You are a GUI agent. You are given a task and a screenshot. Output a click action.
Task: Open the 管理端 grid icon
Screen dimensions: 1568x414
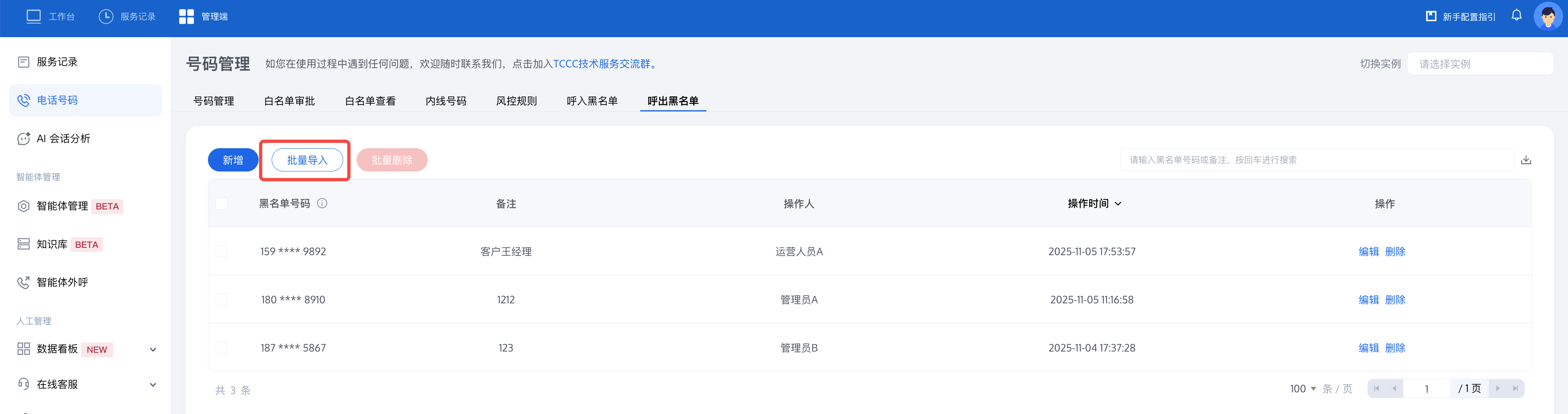(x=186, y=16)
